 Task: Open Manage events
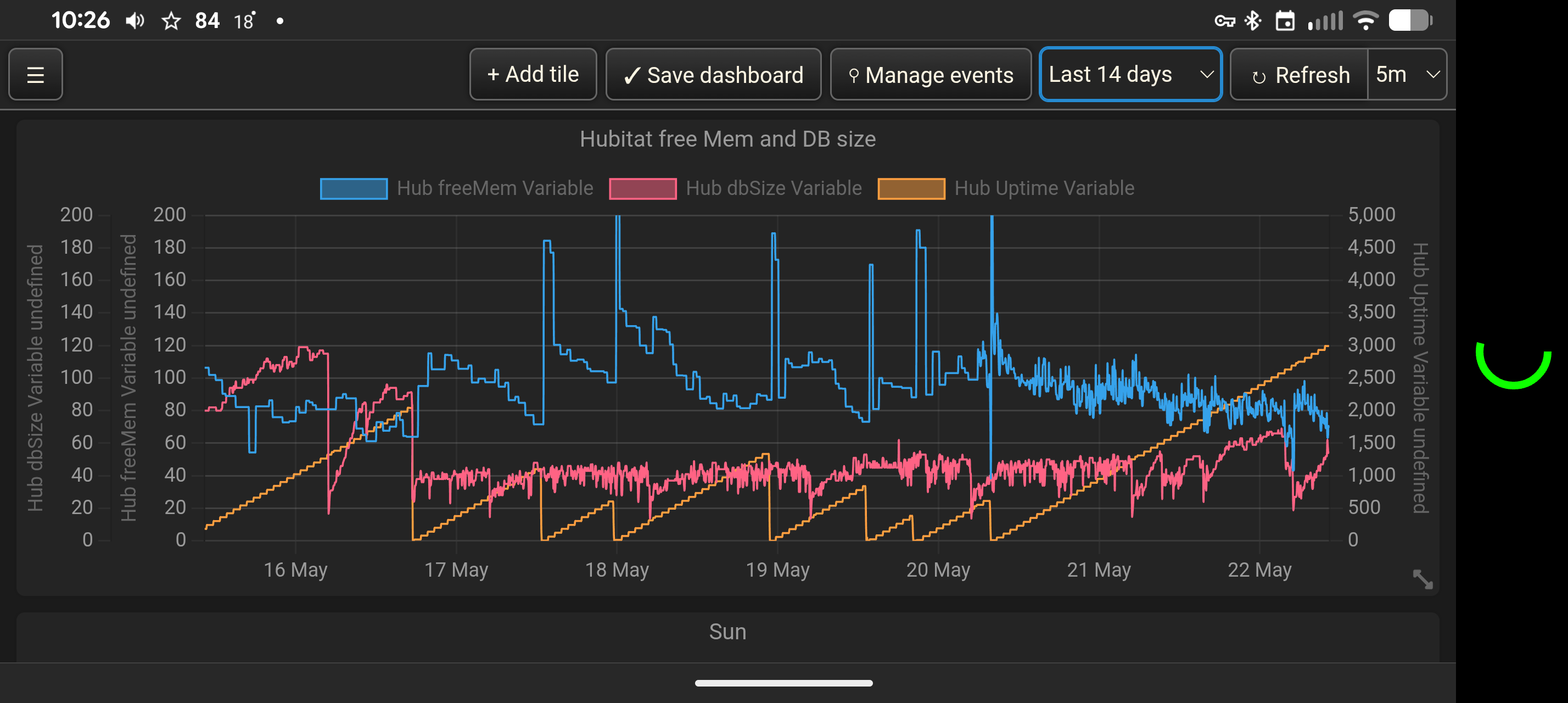[x=930, y=74]
